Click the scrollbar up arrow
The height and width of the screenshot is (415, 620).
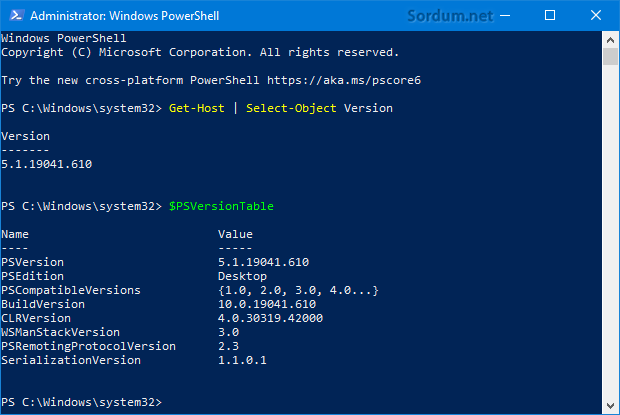click(x=609, y=38)
